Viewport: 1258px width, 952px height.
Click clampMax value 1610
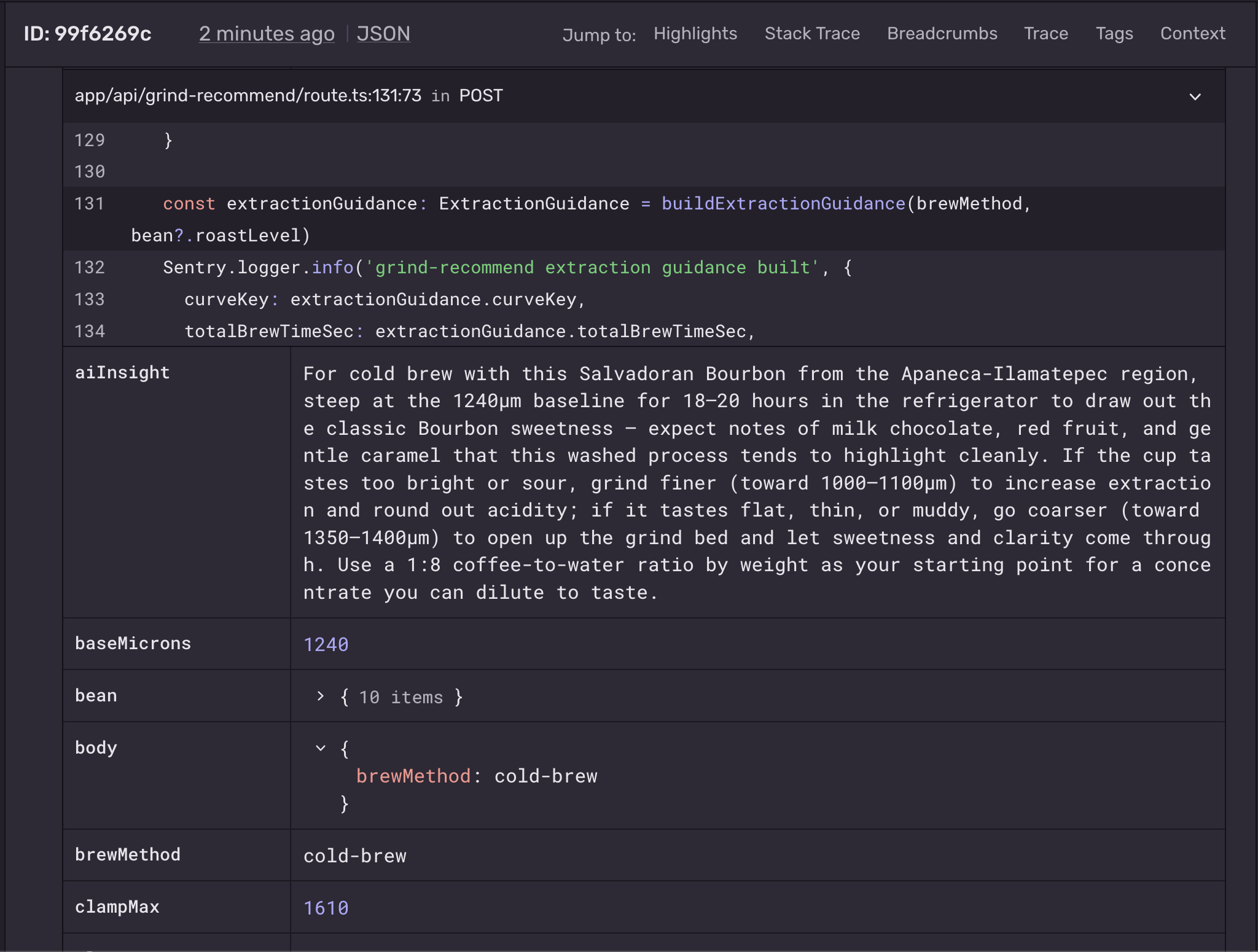tap(326, 908)
